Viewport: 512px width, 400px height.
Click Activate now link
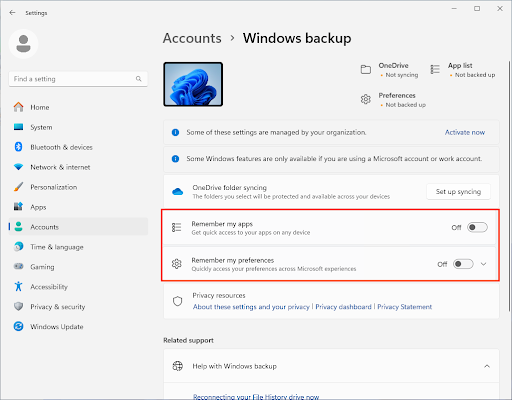point(465,132)
